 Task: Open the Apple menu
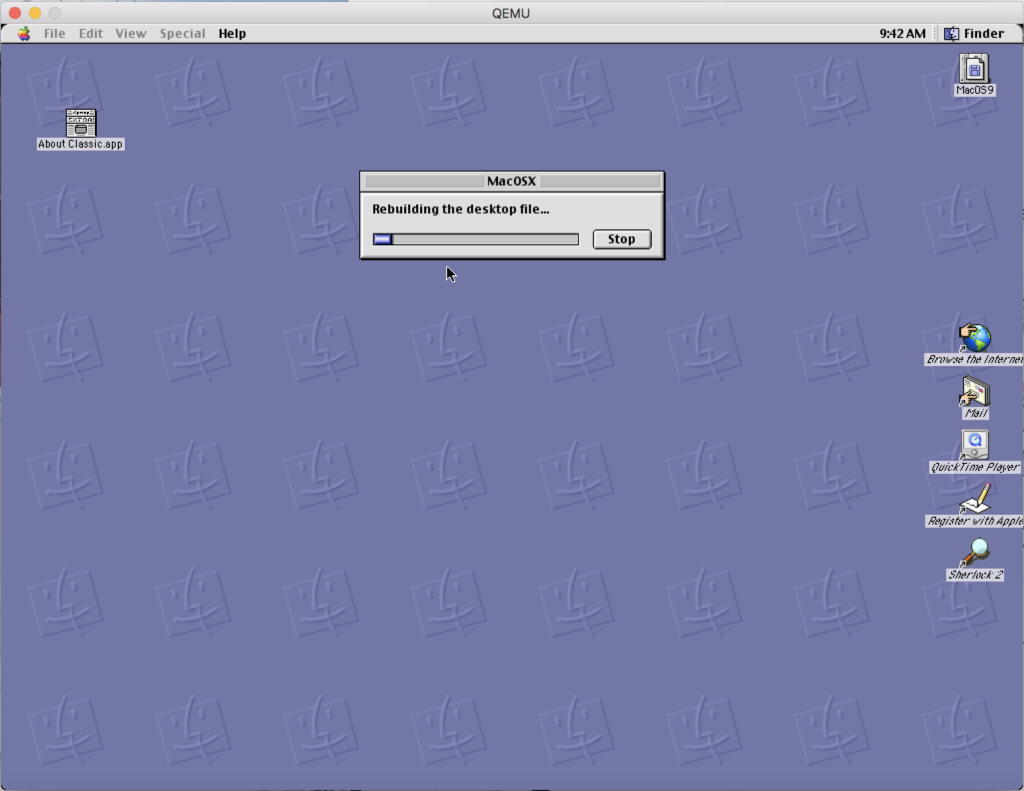pos(22,33)
